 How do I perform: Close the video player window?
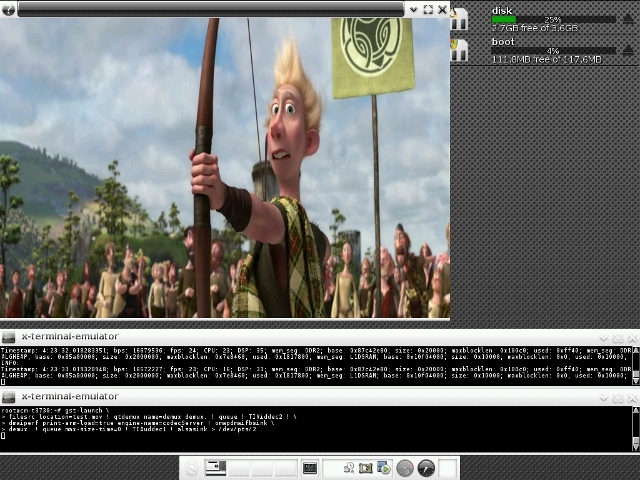pos(442,9)
